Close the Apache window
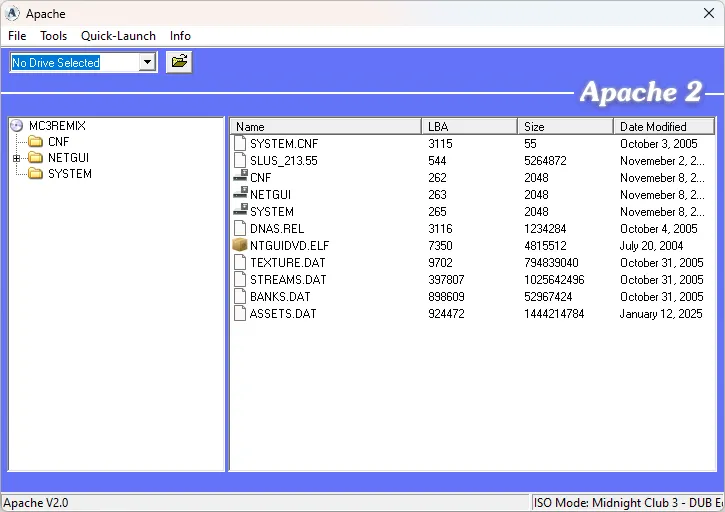This screenshot has height=512, width=725. tap(708, 13)
